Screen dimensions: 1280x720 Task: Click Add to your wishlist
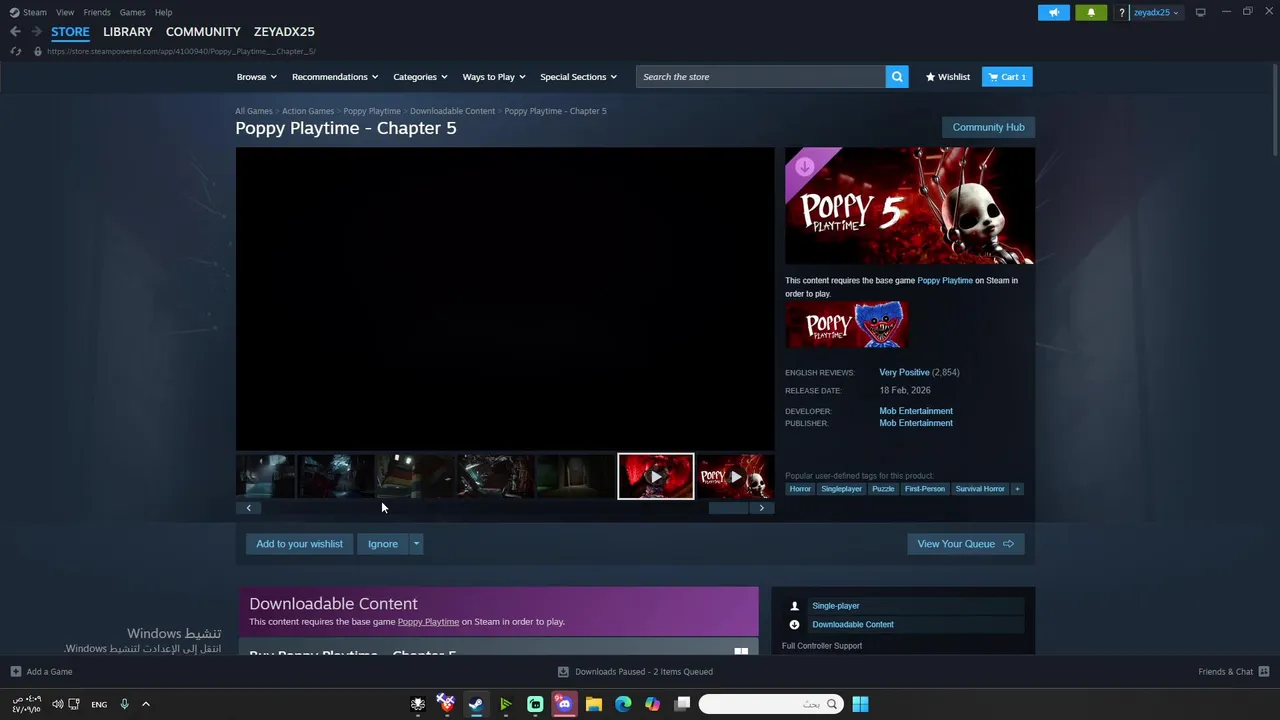tap(299, 544)
